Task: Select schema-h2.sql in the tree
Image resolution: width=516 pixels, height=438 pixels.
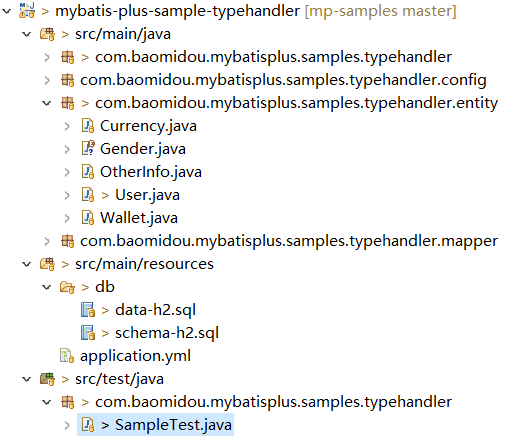Action: click(167, 333)
